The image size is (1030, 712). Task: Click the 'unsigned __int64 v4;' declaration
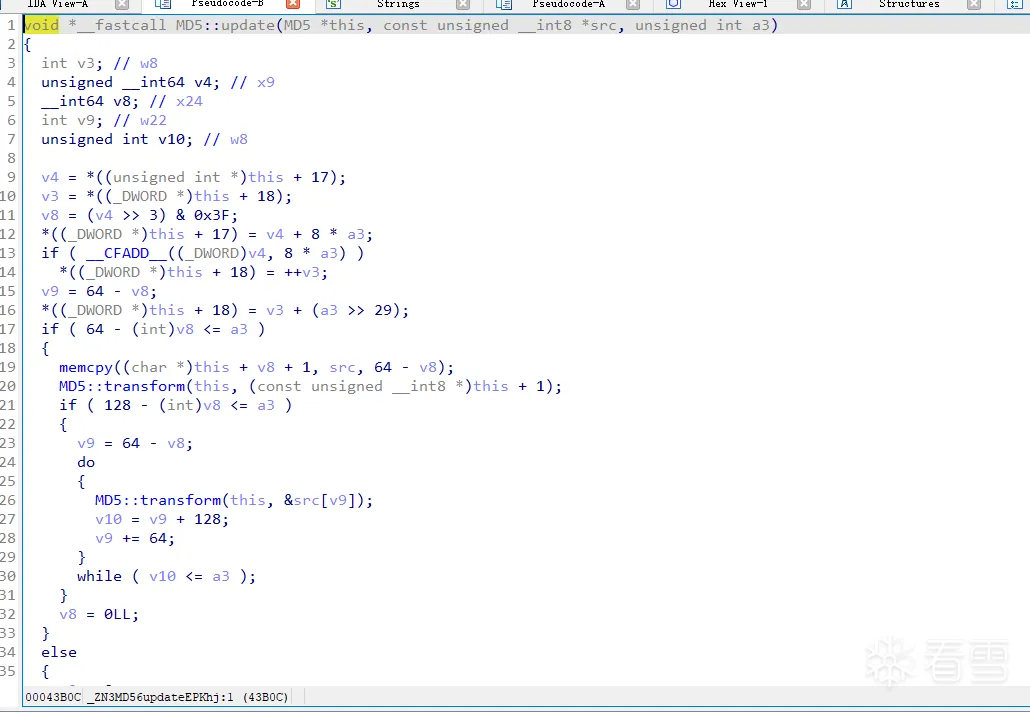(x=131, y=82)
